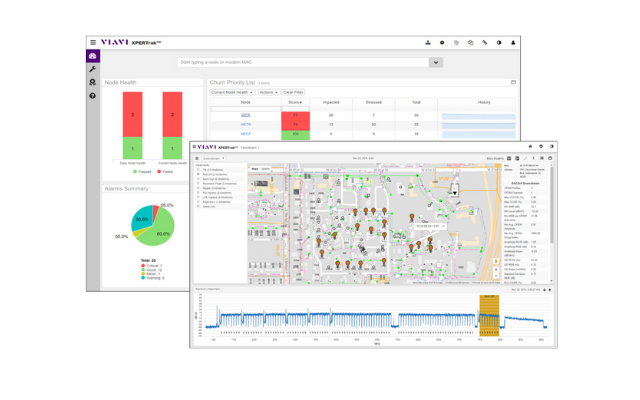The height and width of the screenshot is (400, 640).
Task: Click the award badge icon in sidebar
Action: pos(93,82)
